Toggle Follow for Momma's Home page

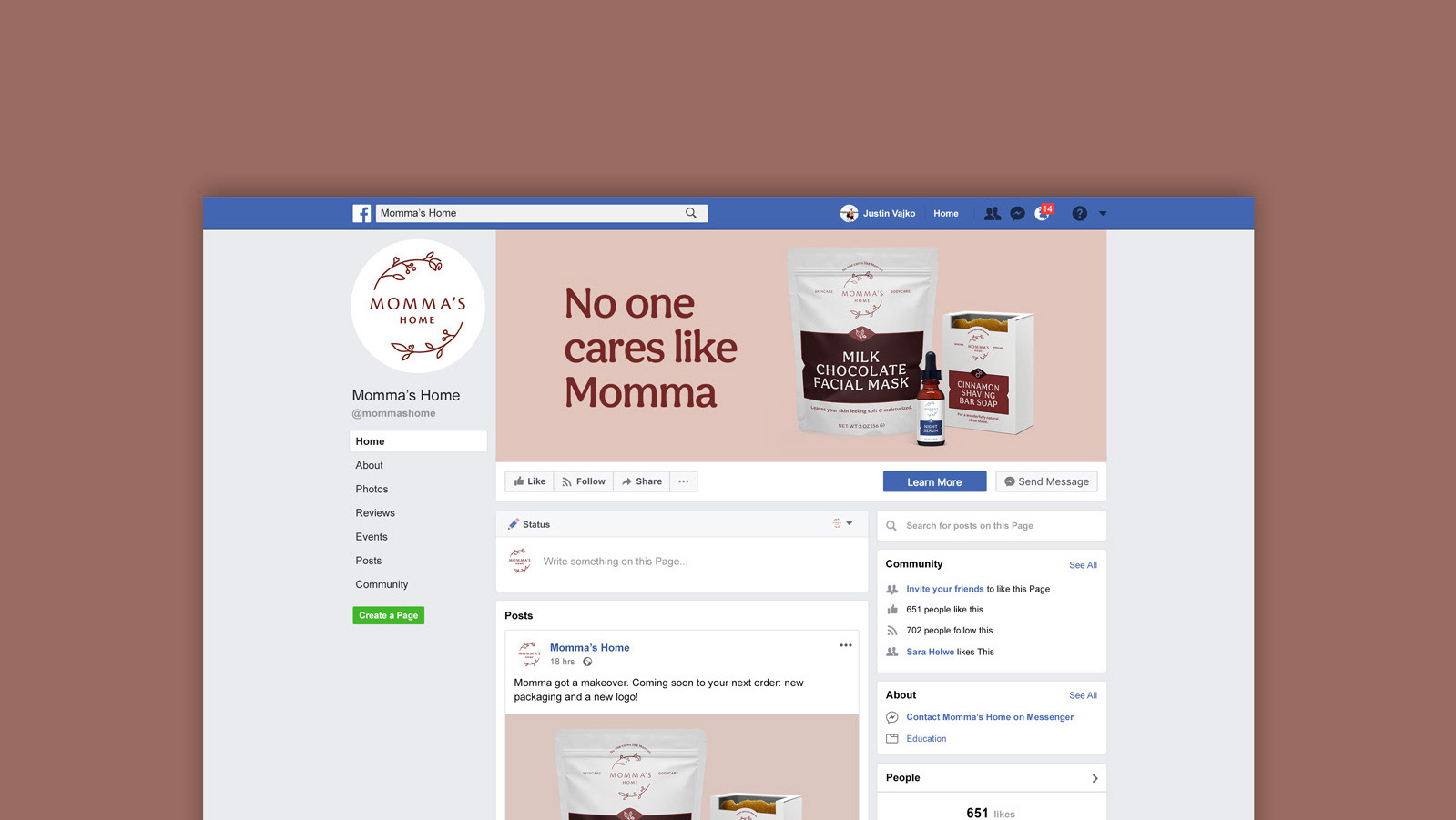point(584,481)
